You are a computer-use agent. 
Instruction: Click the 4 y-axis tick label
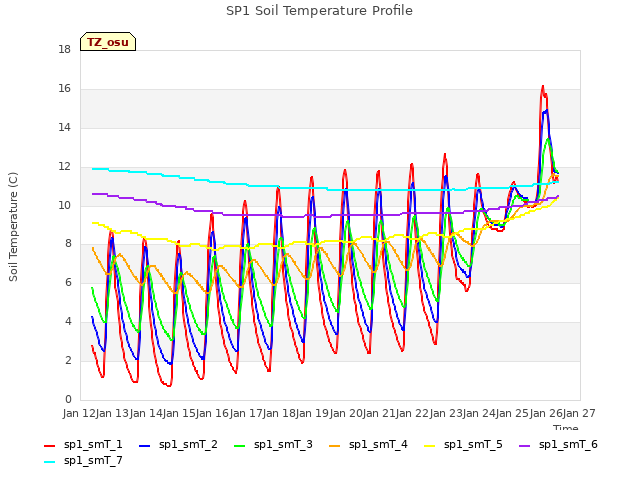click(68, 322)
